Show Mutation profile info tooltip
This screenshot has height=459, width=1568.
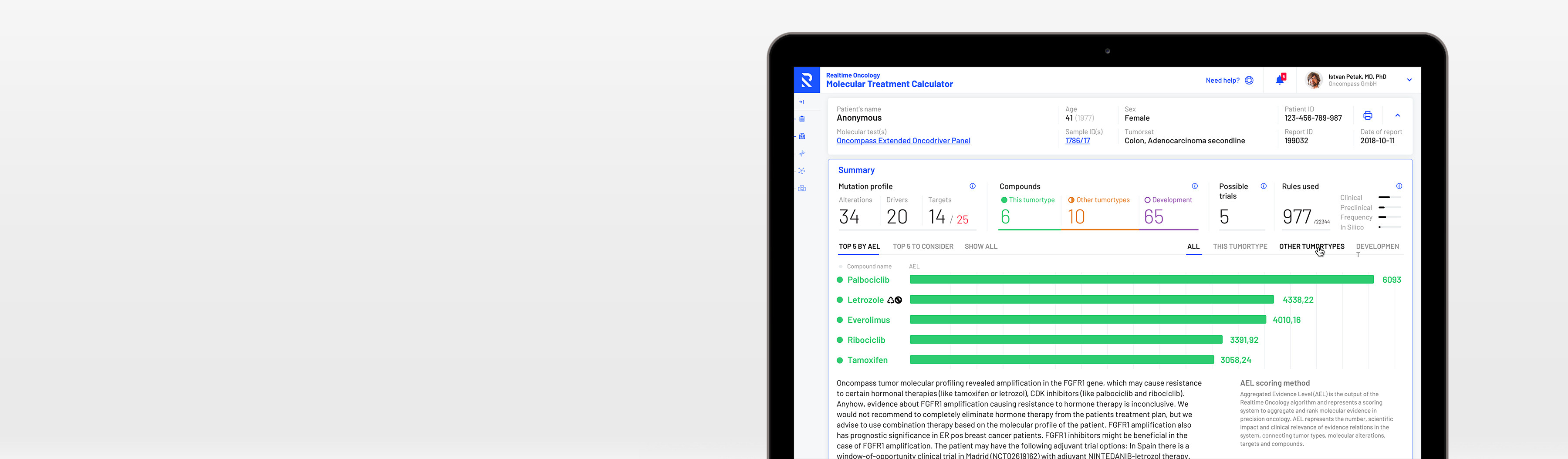972,186
